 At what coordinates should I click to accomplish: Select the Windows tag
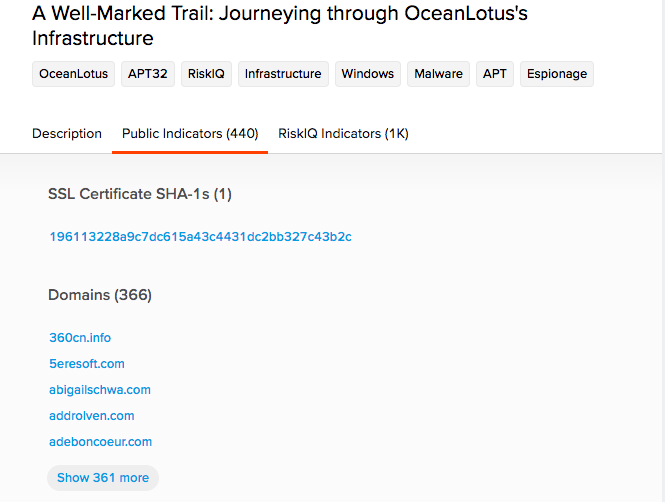click(x=368, y=74)
